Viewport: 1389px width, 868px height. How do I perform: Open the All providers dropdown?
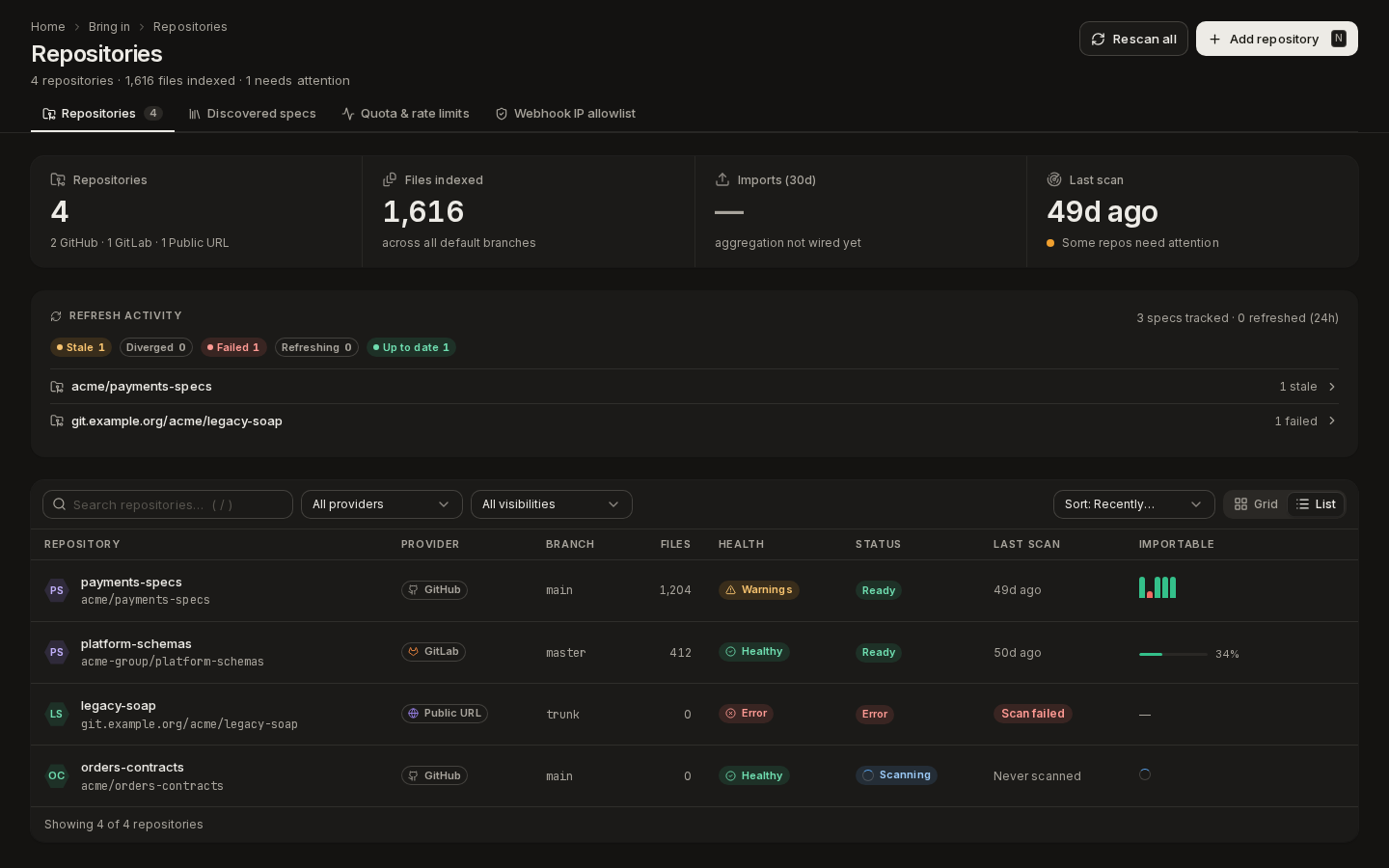click(x=382, y=504)
